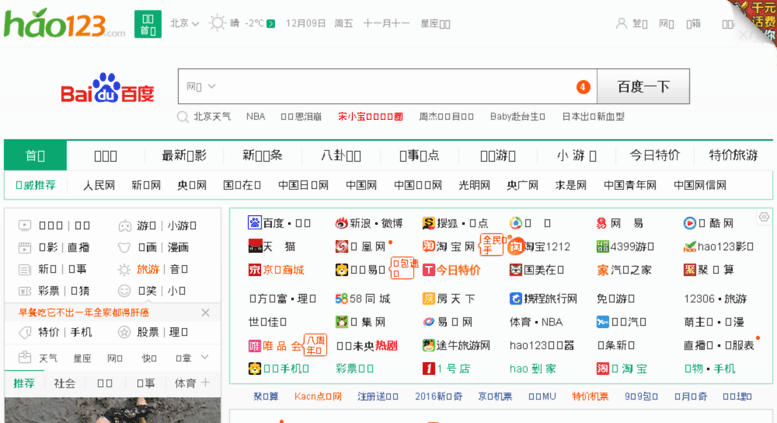
Task: Open the sidebar 旅游 orange link
Action: (x=148, y=269)
